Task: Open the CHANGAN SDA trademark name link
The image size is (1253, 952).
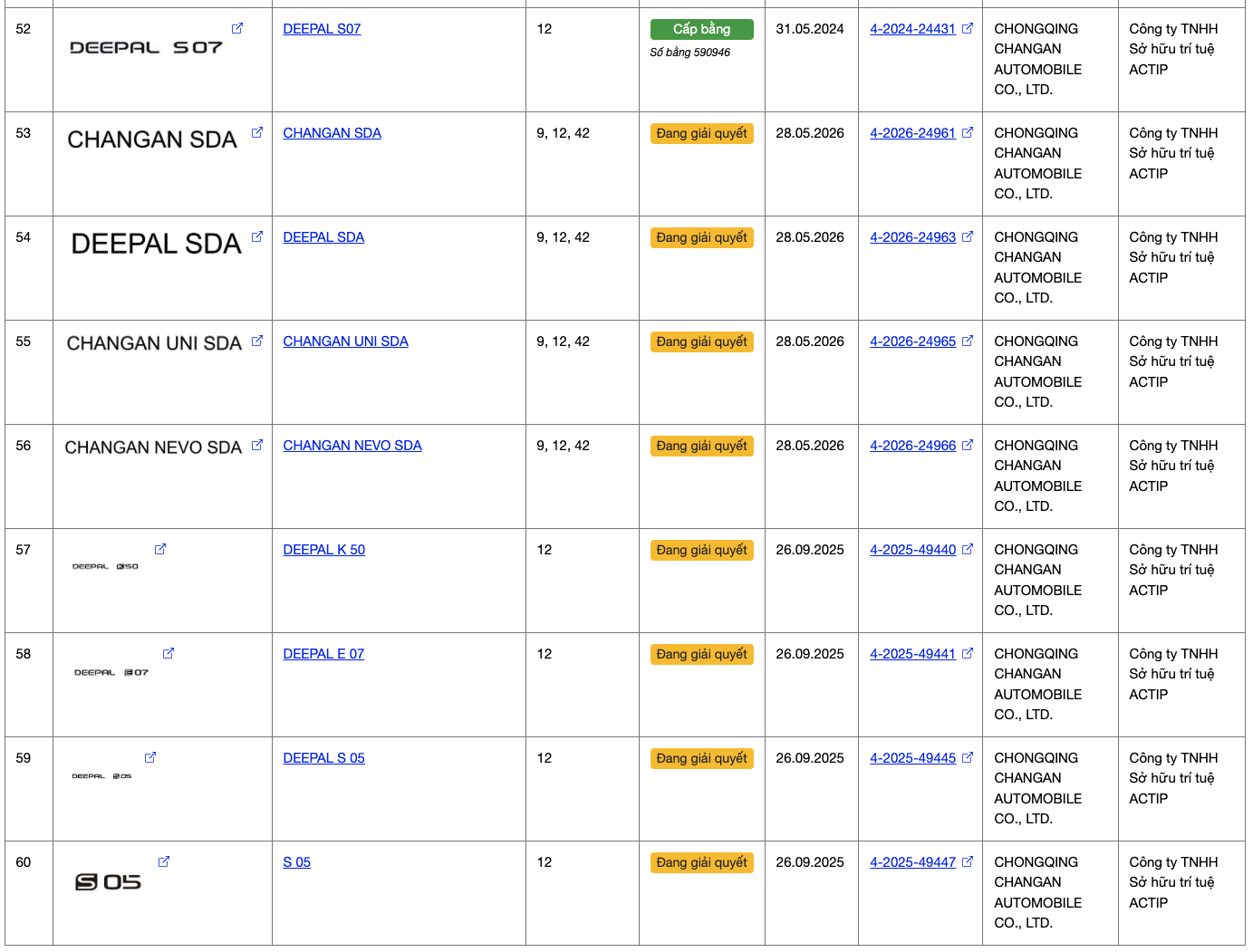Action: coord(332,133)
